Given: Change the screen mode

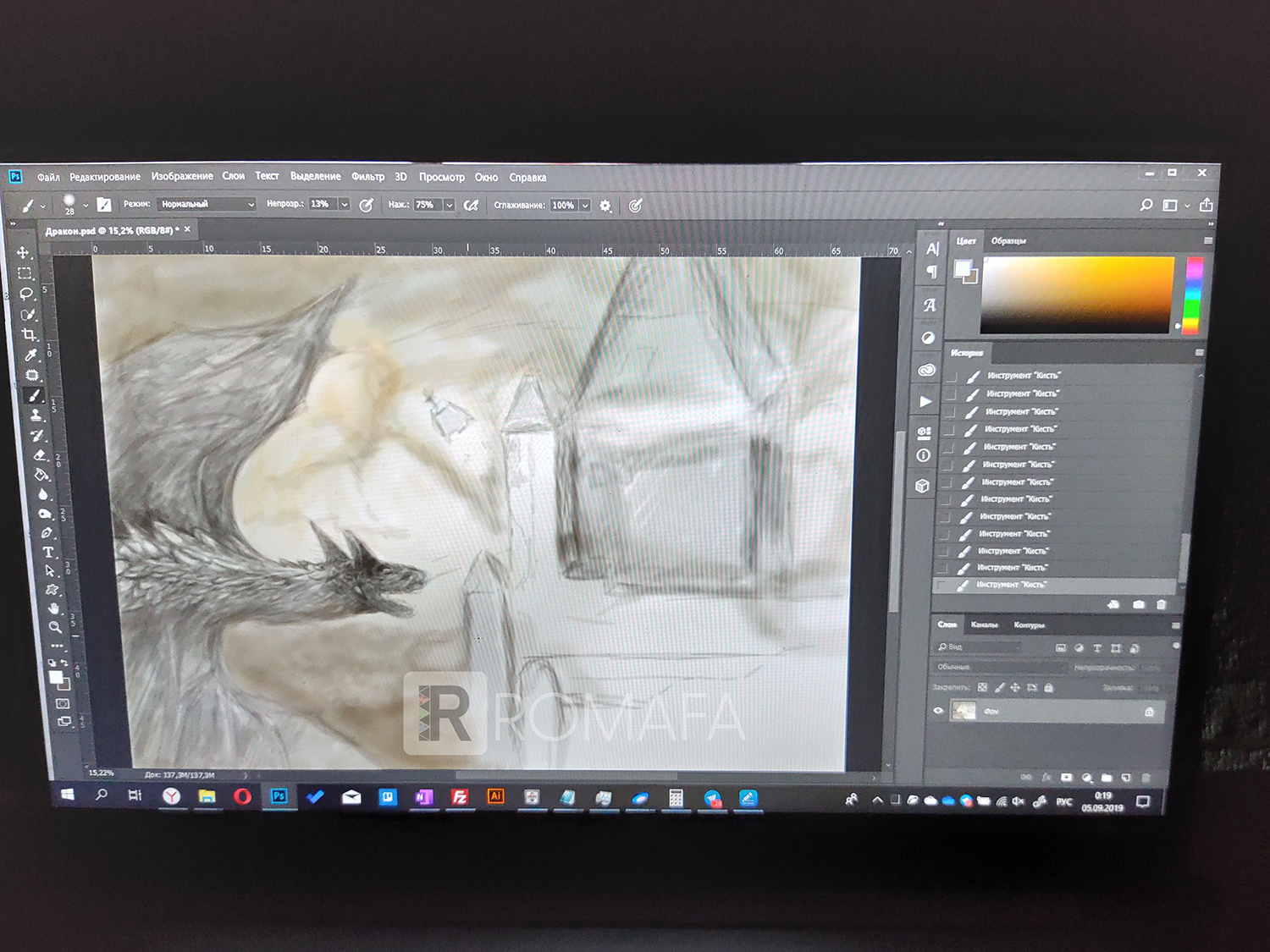Looking at the screenshot, I should tap(63, 722).
